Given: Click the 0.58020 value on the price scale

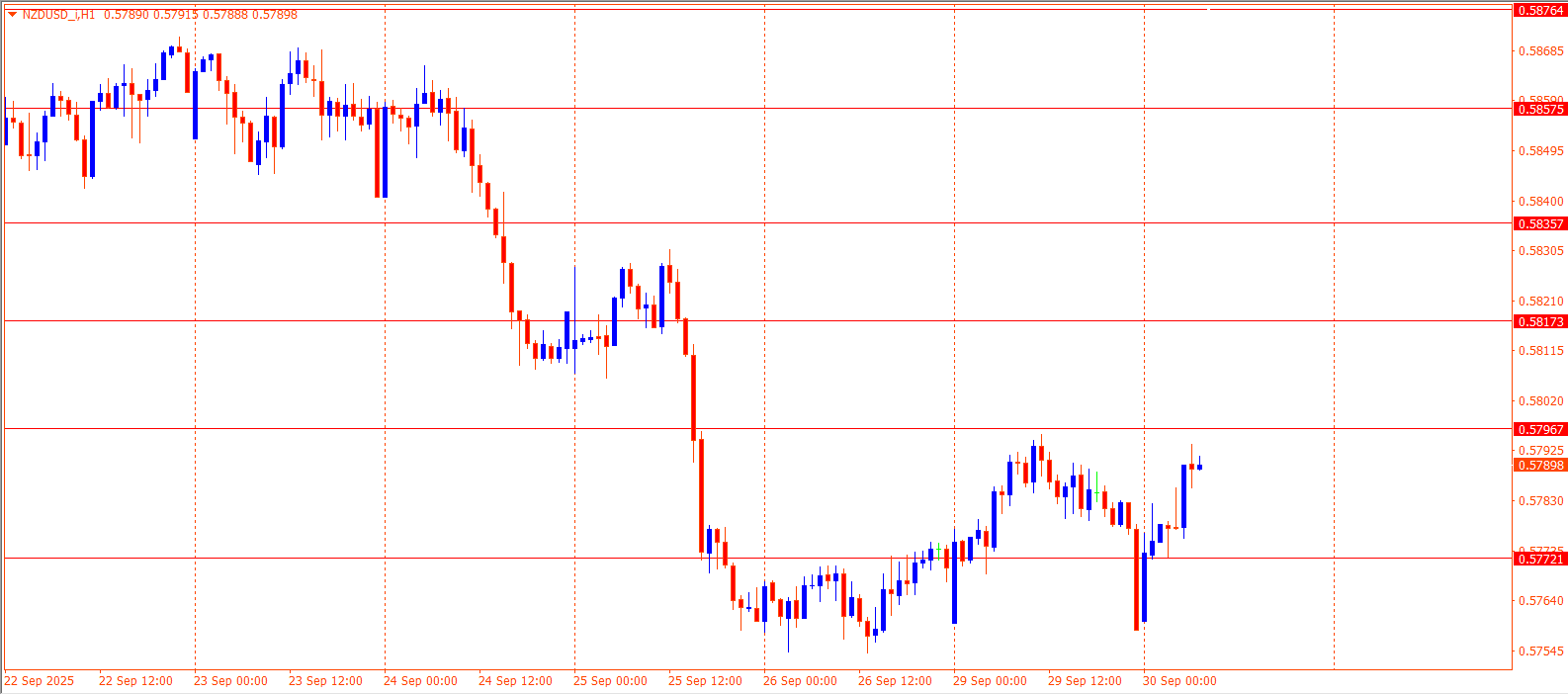Looking at the screenshot, I should 1540,401.
